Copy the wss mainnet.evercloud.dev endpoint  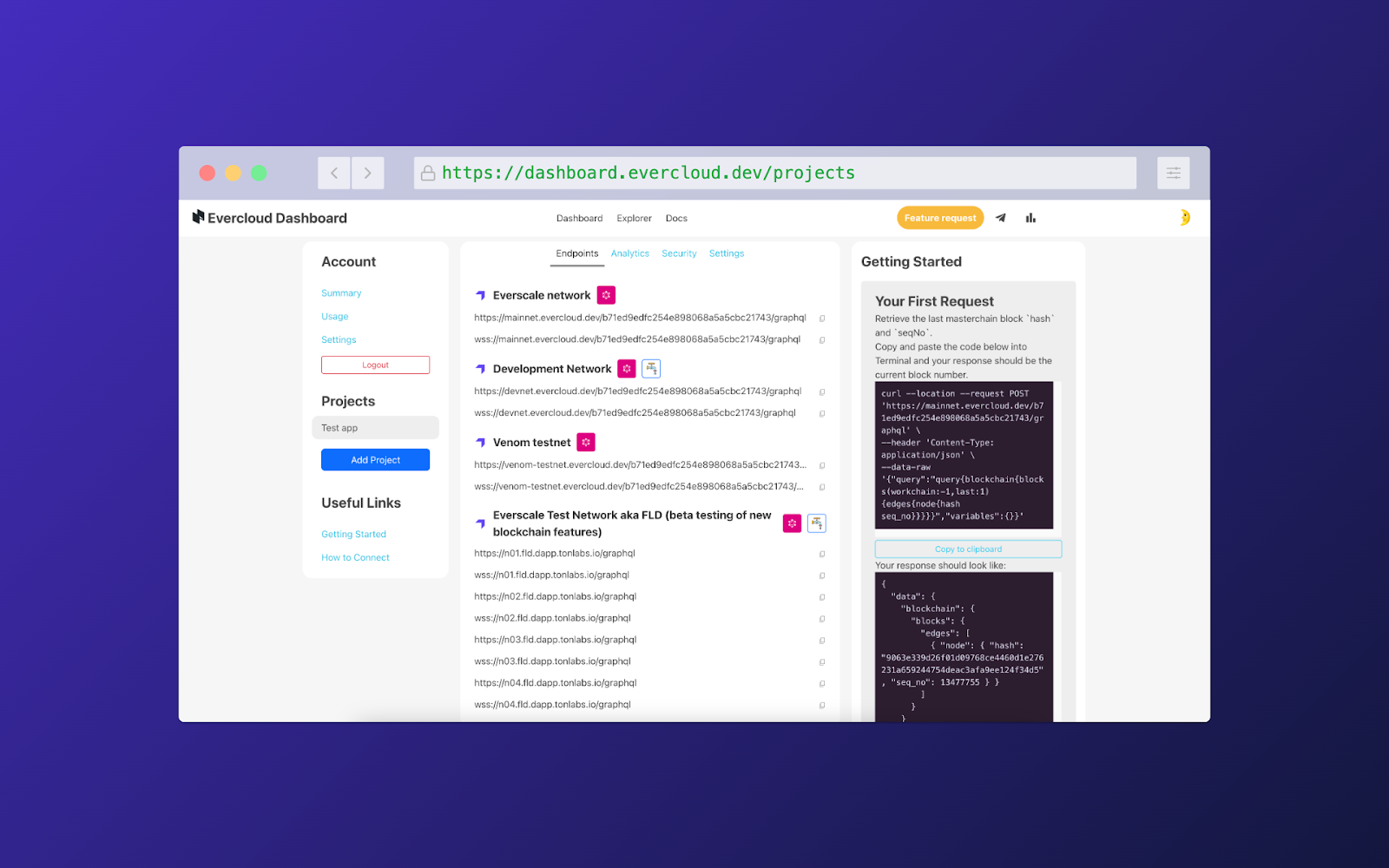(822, 340)
